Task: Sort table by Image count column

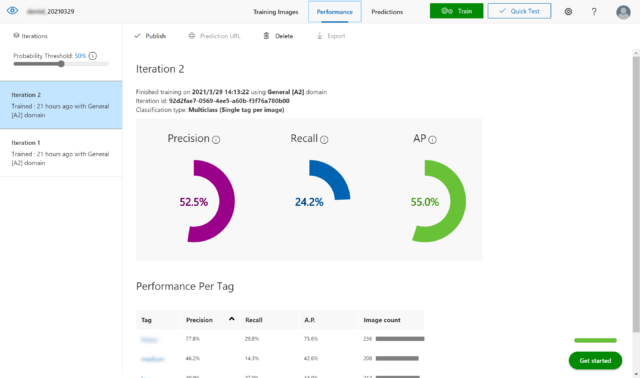Action: click(x=382, y=320)
